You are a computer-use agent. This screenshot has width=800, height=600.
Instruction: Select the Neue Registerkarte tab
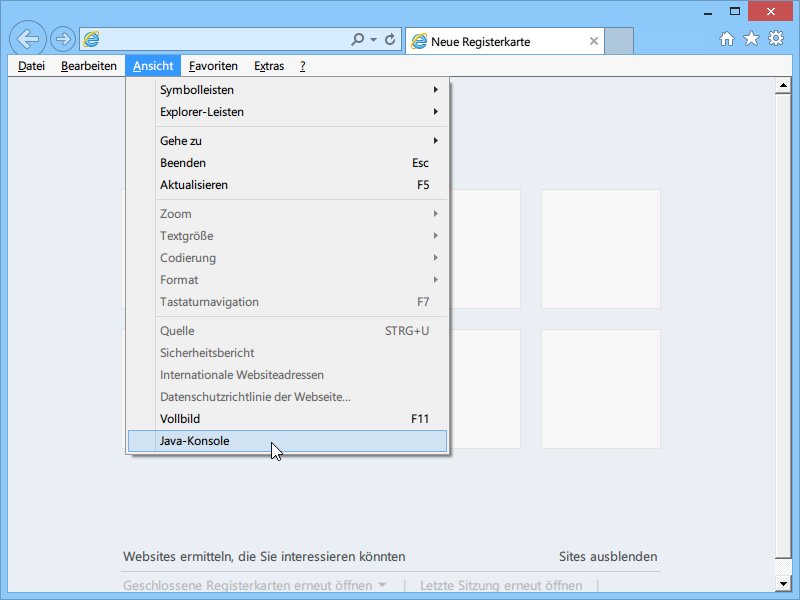[505, 41]
